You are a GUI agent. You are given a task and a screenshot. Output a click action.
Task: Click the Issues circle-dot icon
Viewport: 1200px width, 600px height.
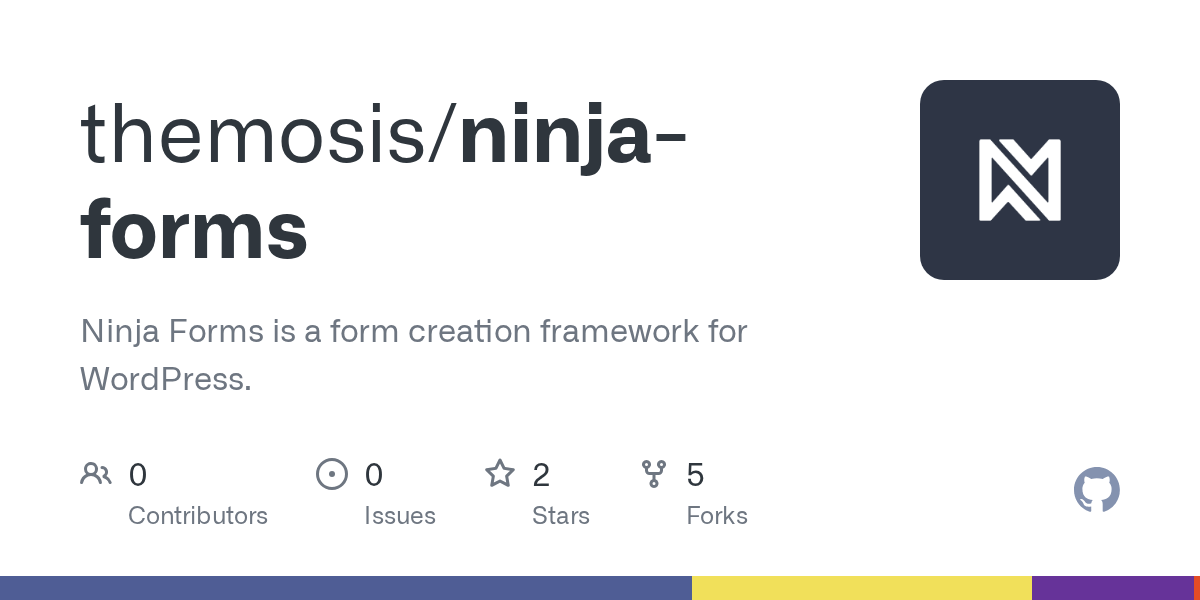coord(332,474)
